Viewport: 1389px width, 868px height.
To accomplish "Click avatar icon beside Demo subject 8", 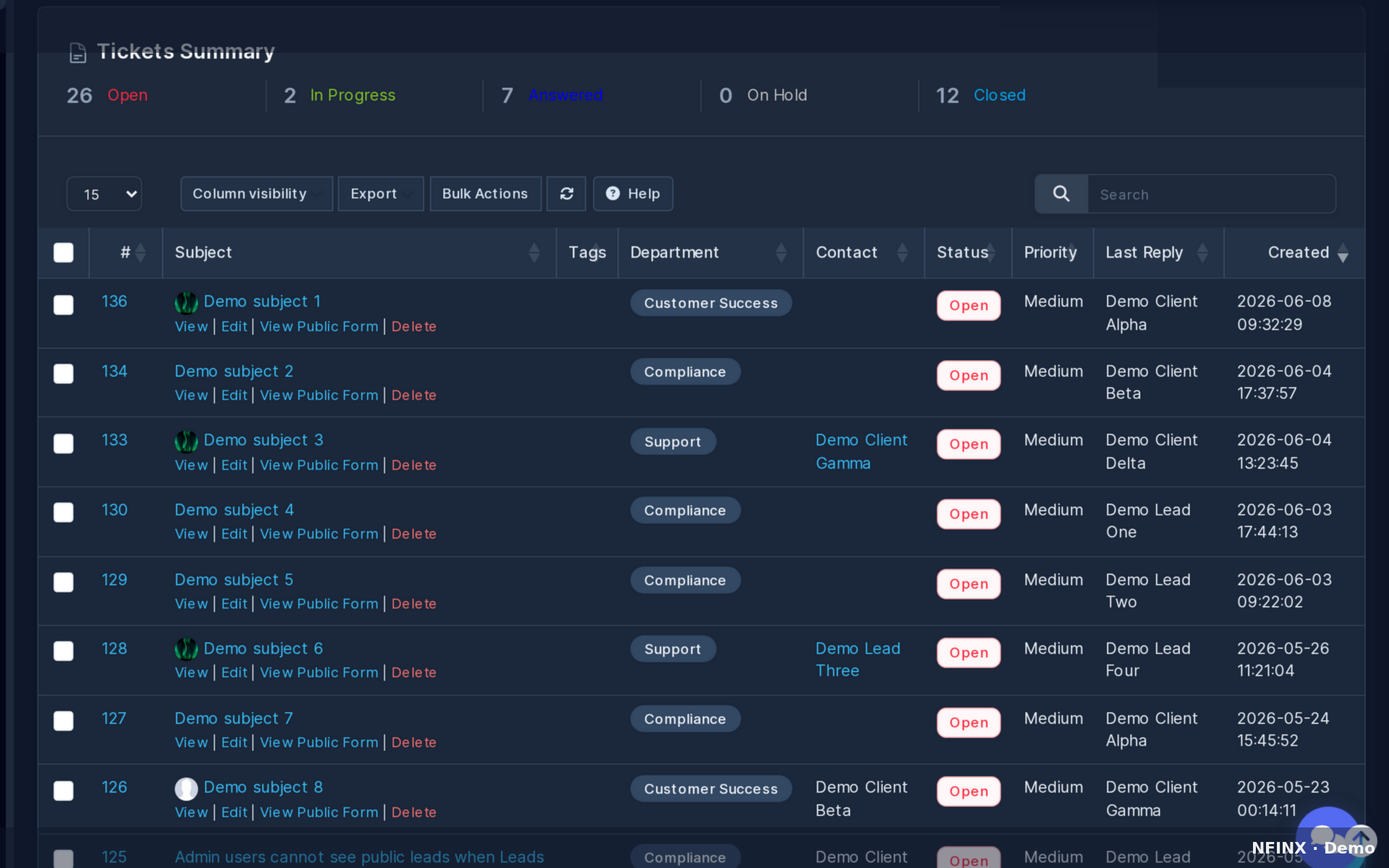I will (186, 788).
